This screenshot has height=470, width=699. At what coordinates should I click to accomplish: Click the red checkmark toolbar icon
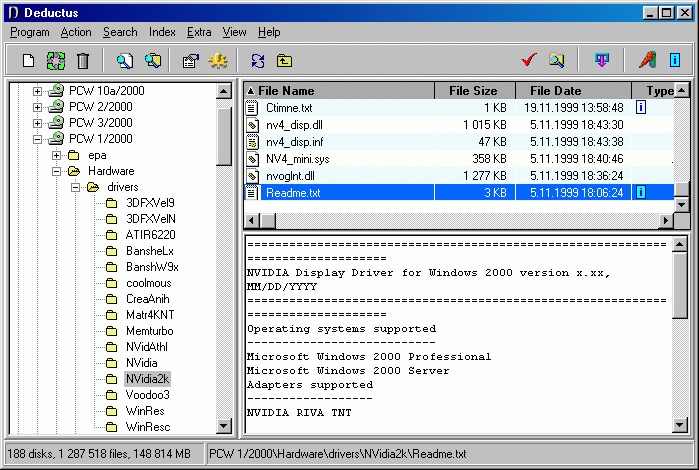click(529, 59)
